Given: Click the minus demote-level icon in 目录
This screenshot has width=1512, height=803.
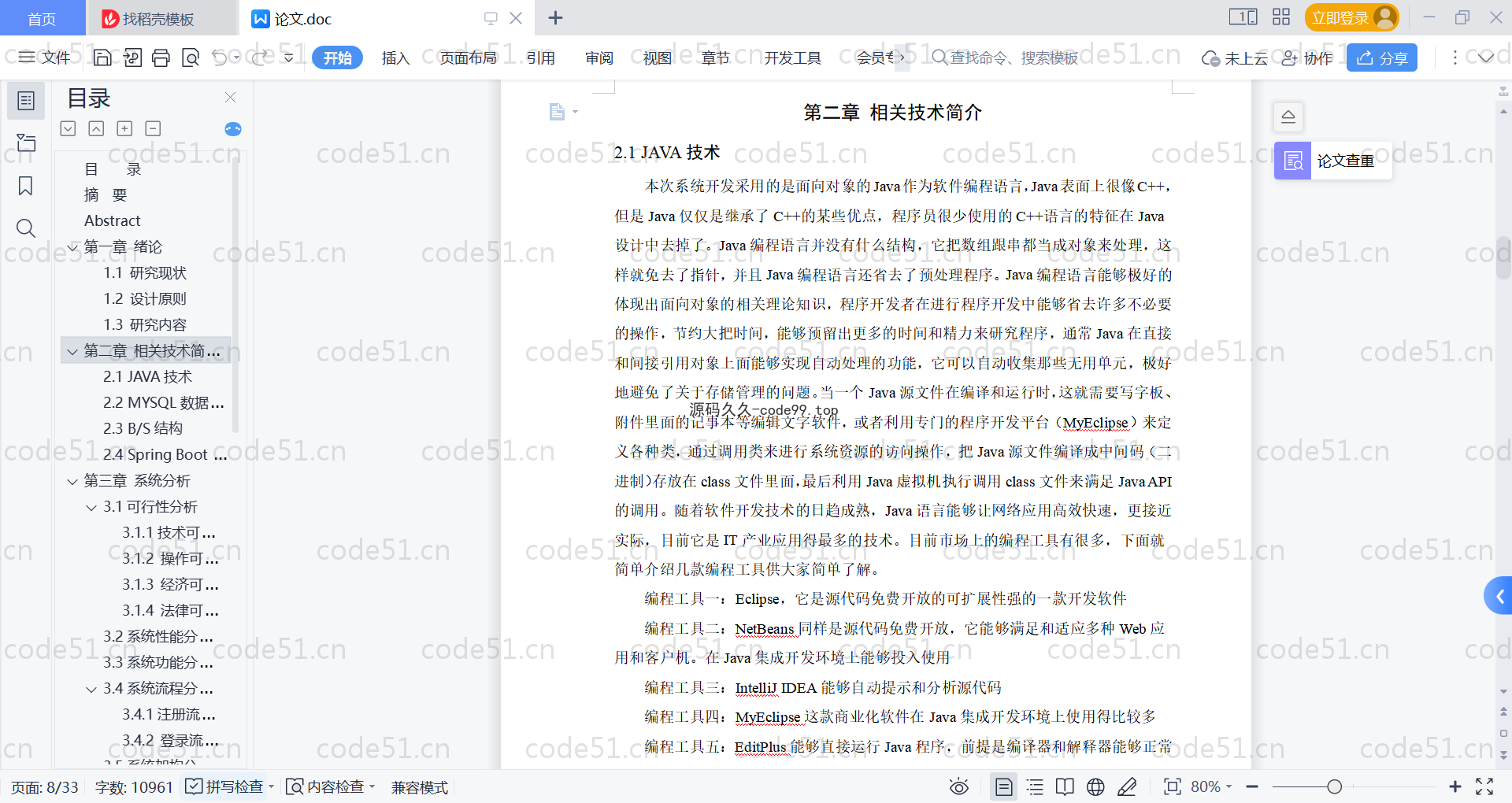Looking at the screenshot, I should pos(153,128).
